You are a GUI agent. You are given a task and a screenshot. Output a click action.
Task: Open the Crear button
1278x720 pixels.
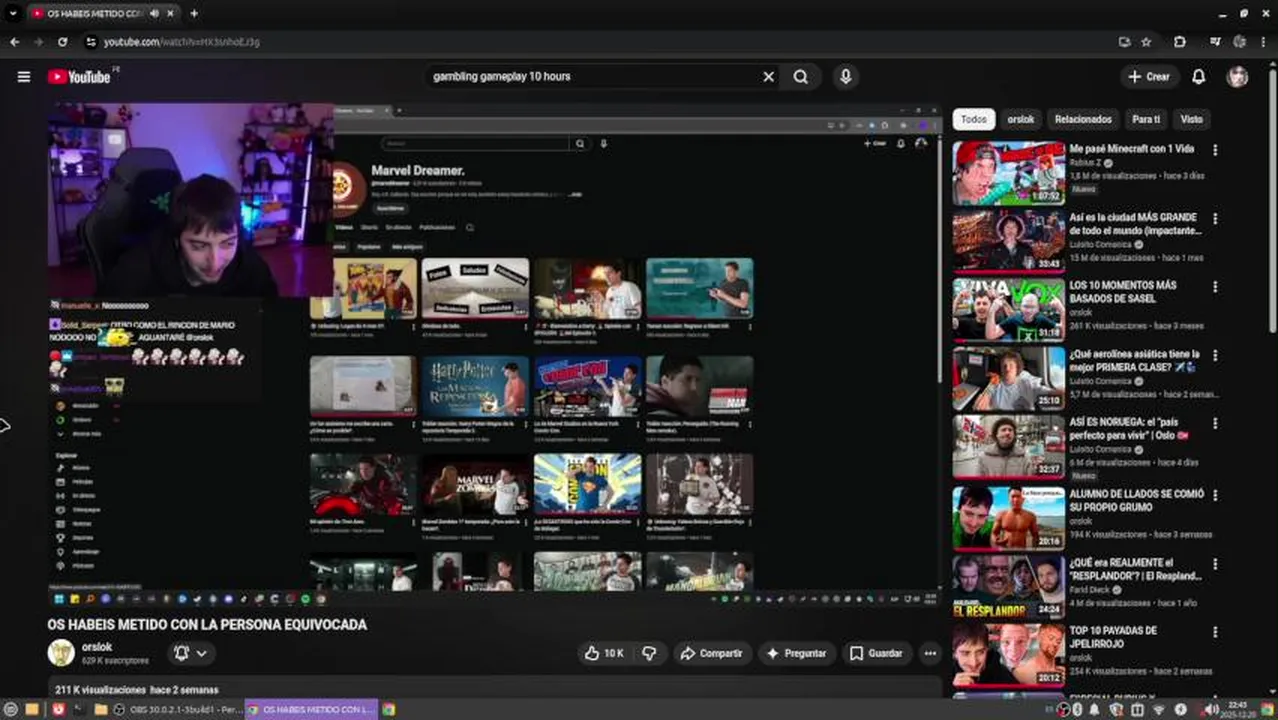point(1149,77)
